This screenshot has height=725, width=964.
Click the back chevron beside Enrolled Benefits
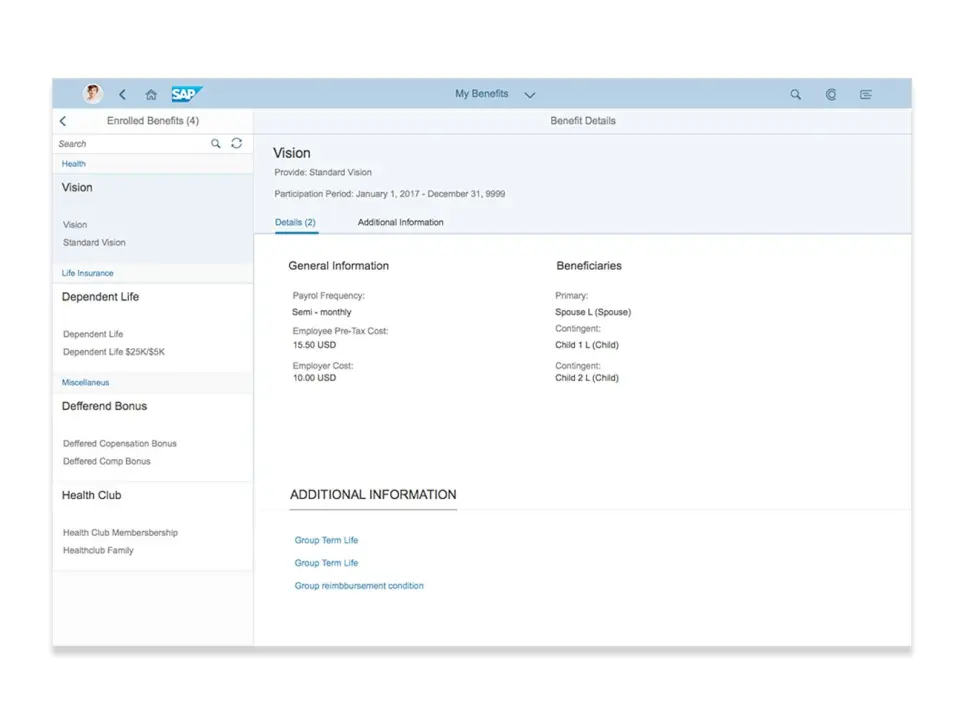63,121
